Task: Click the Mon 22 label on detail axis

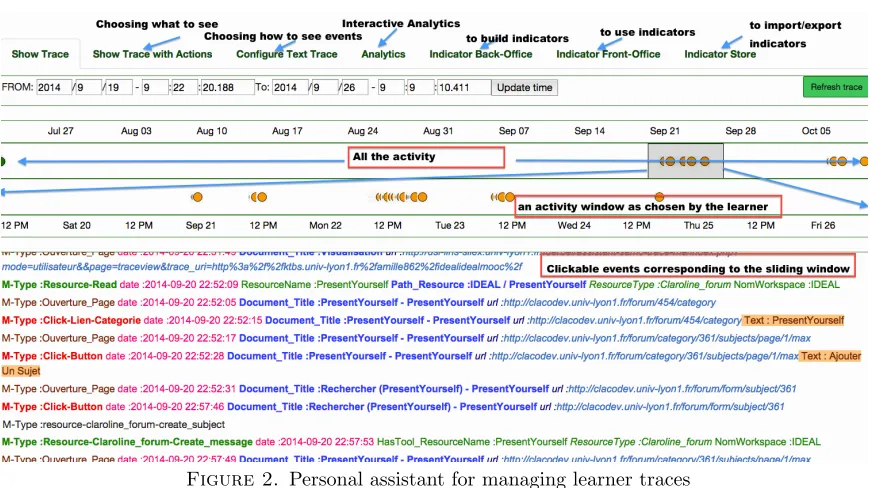Action: pos(325,226)
